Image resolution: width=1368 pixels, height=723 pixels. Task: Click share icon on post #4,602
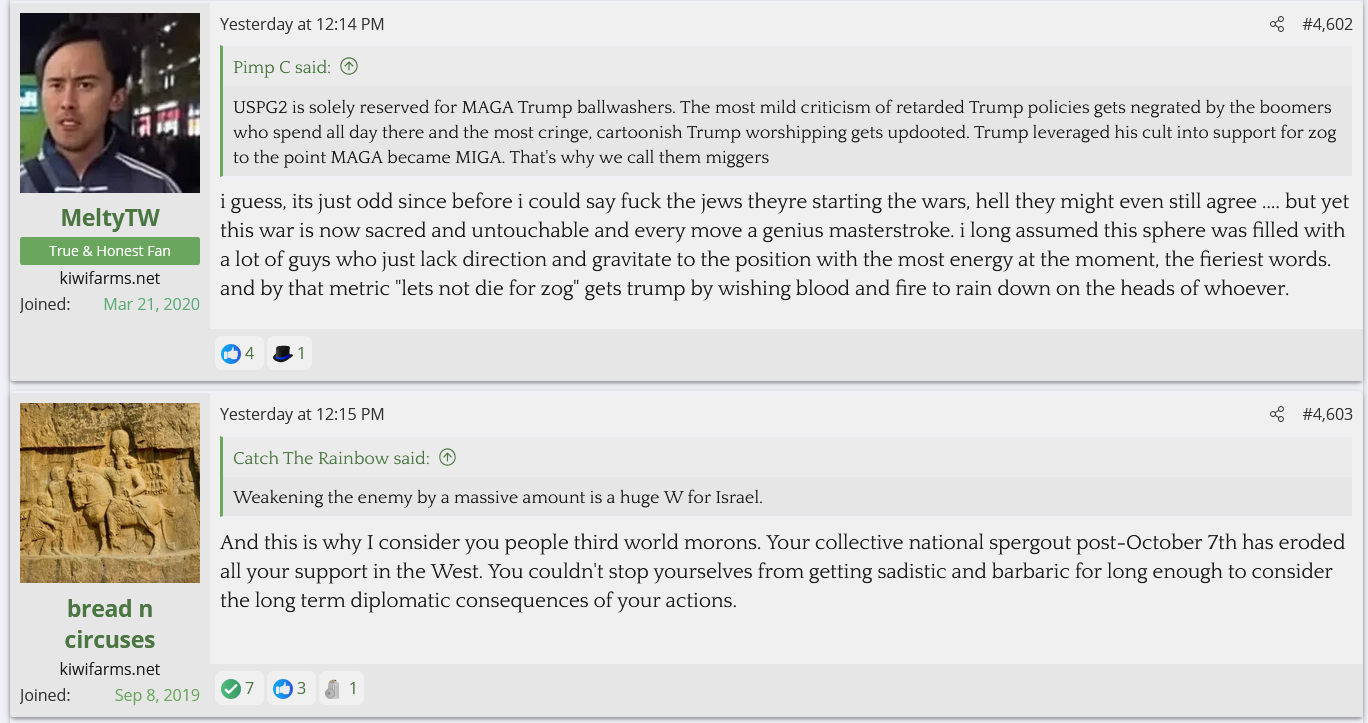(1277, 25)
